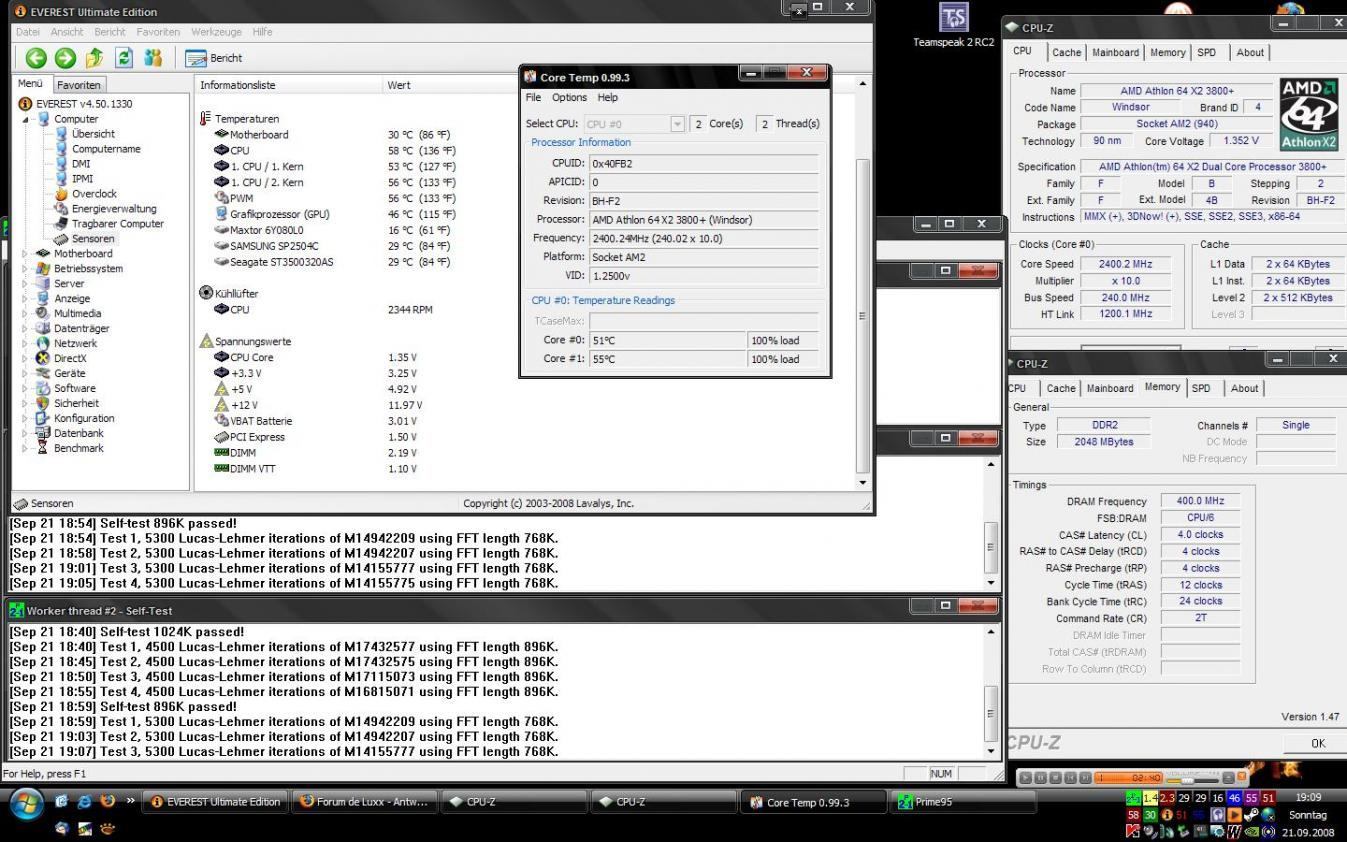Open the EVEREST users toolbar icon
Viewport: 1347px width, 842px height.
point(153,58)
